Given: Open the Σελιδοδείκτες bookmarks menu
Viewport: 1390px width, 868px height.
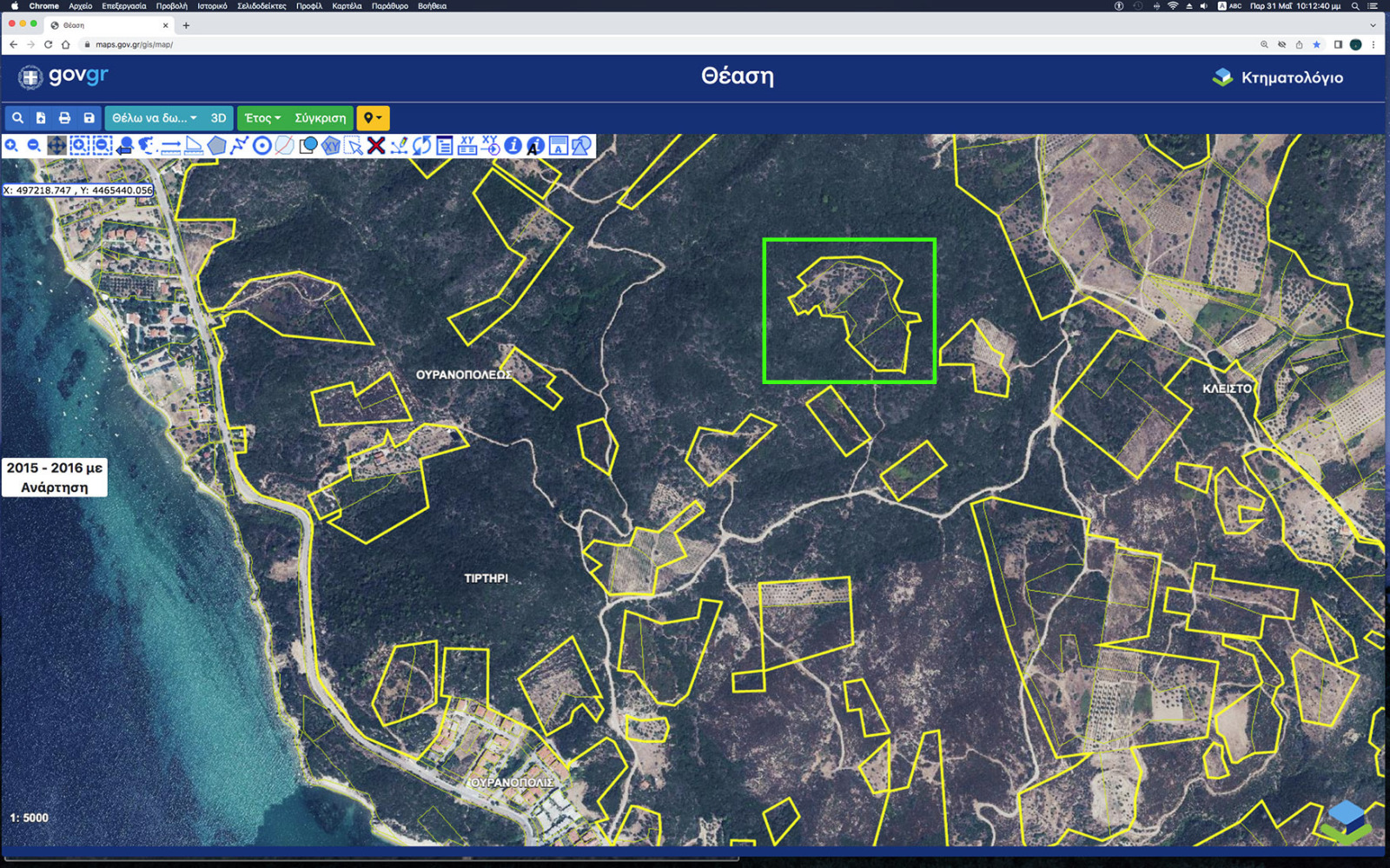Looking at the screenshot, I should [x=261, y=6].
